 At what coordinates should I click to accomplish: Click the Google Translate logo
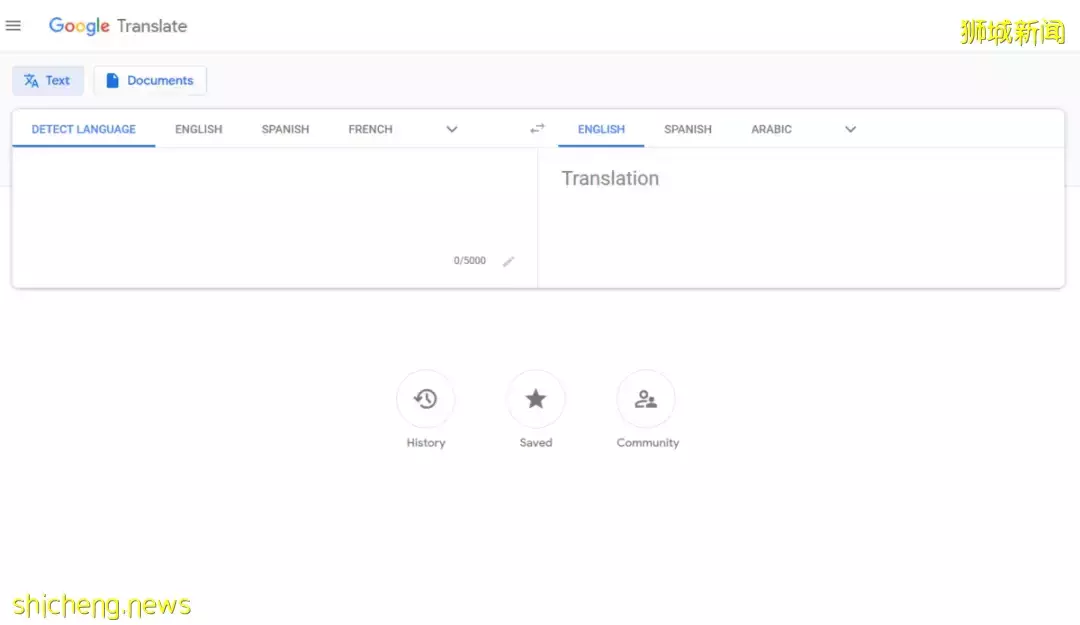118,26
